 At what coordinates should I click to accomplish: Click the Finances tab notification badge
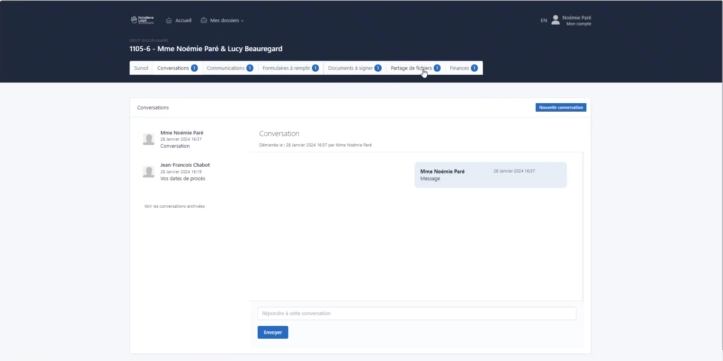(474, 68)
